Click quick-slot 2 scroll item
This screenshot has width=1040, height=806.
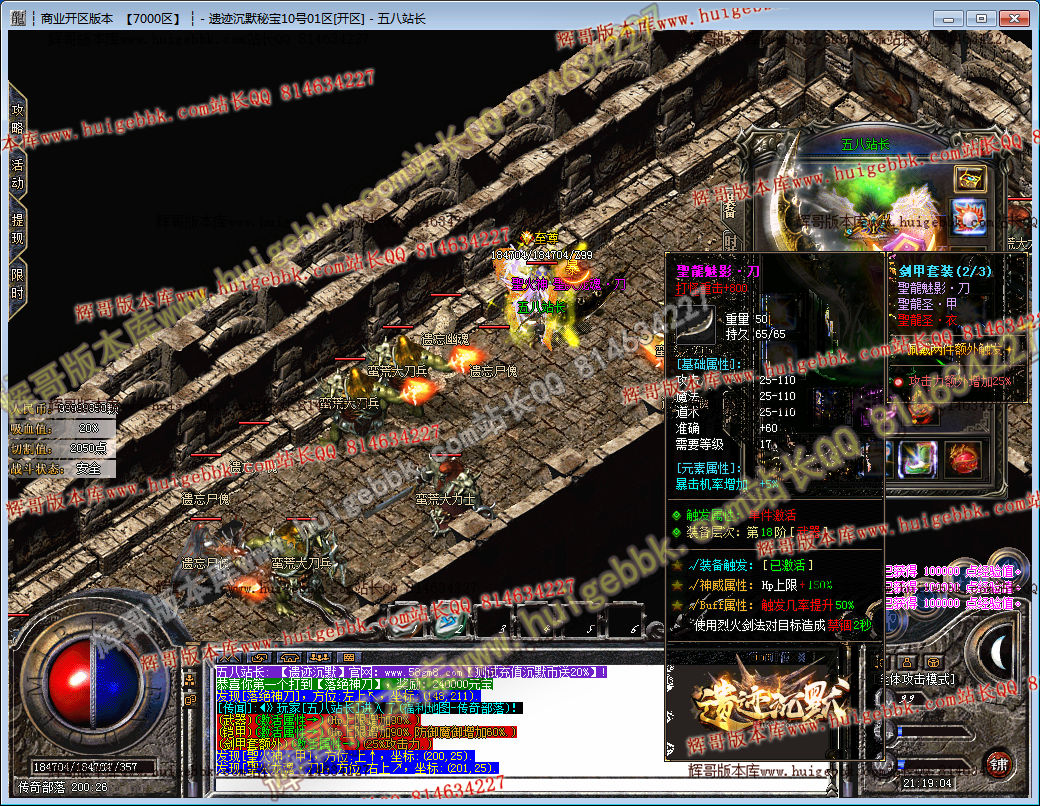coord(449,622)
